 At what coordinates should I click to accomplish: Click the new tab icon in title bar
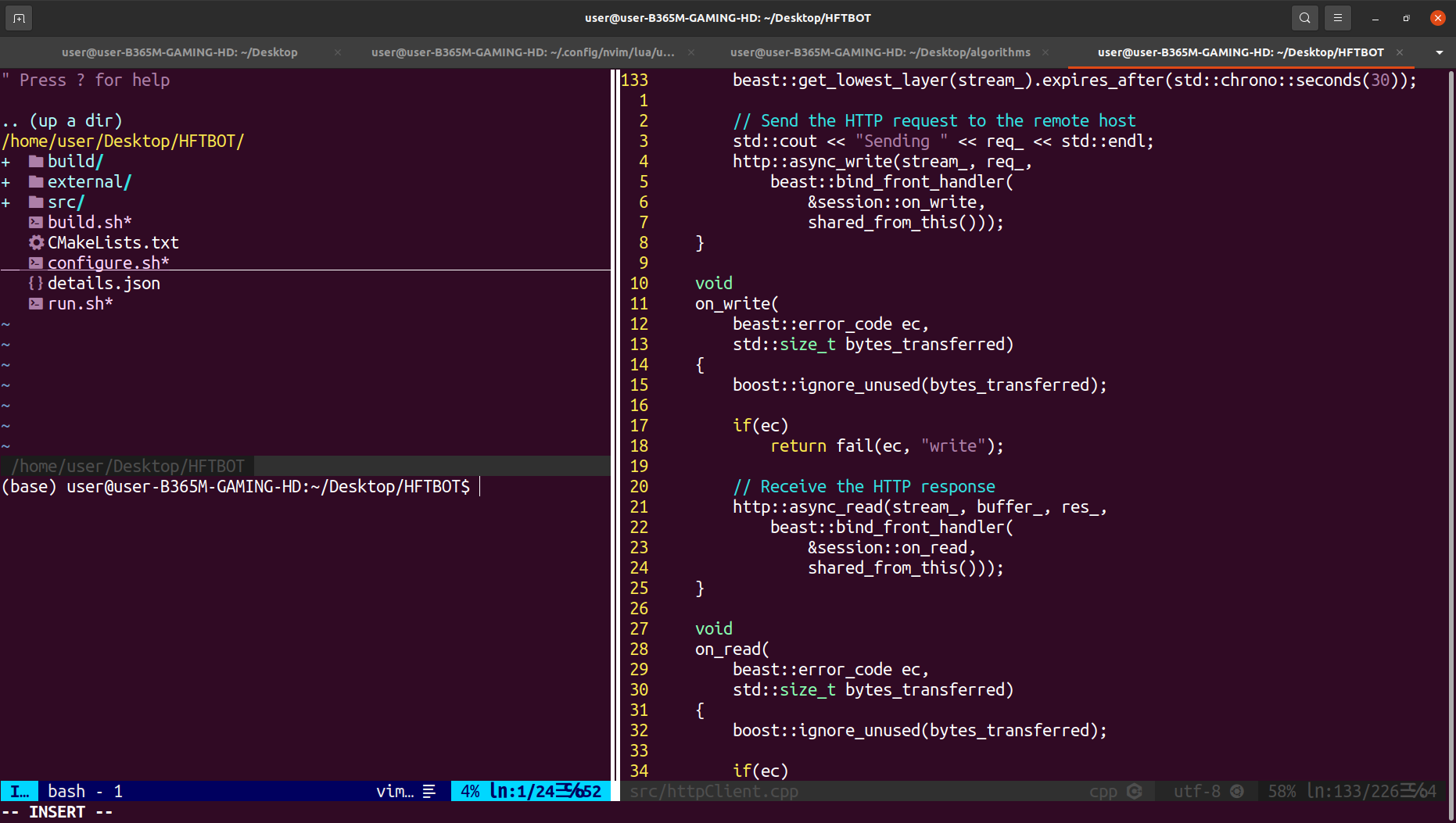tap(19, 18)
